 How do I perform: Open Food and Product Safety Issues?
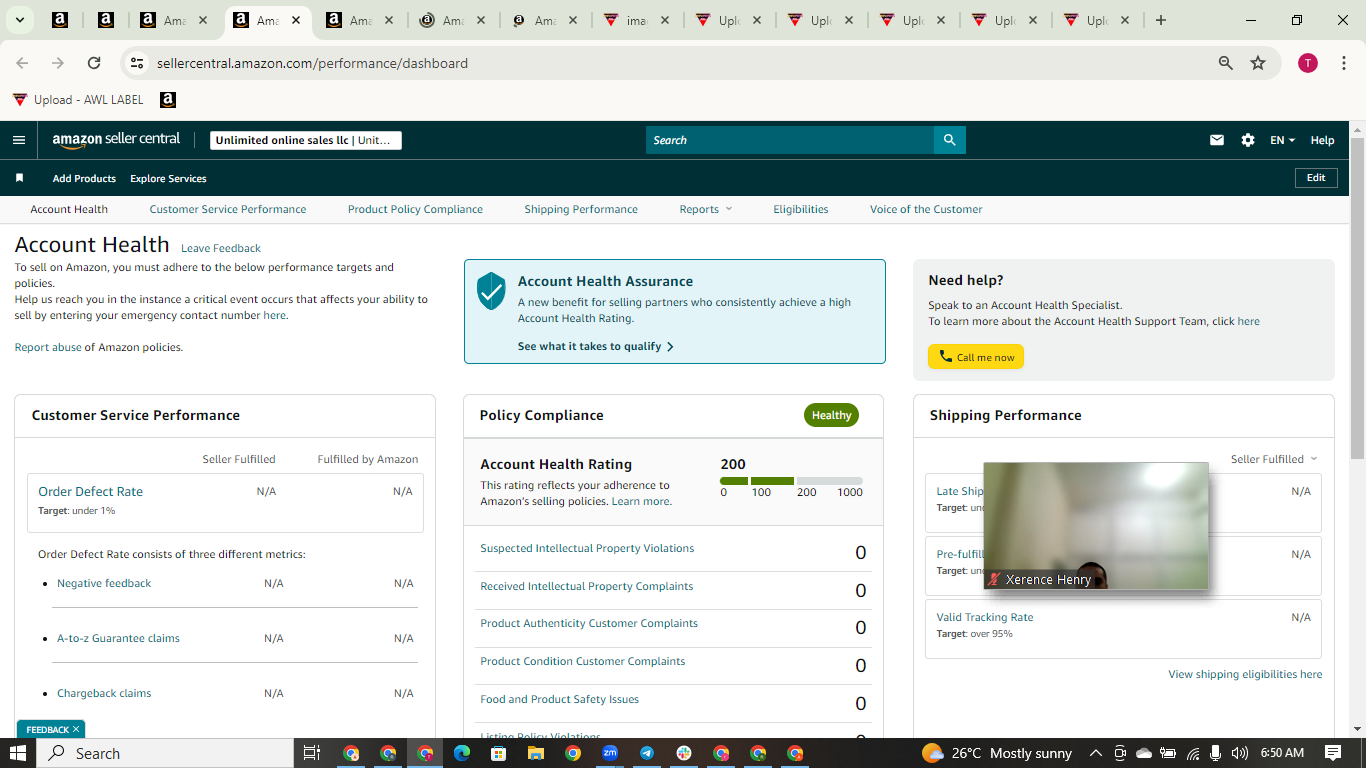point(559,699)
